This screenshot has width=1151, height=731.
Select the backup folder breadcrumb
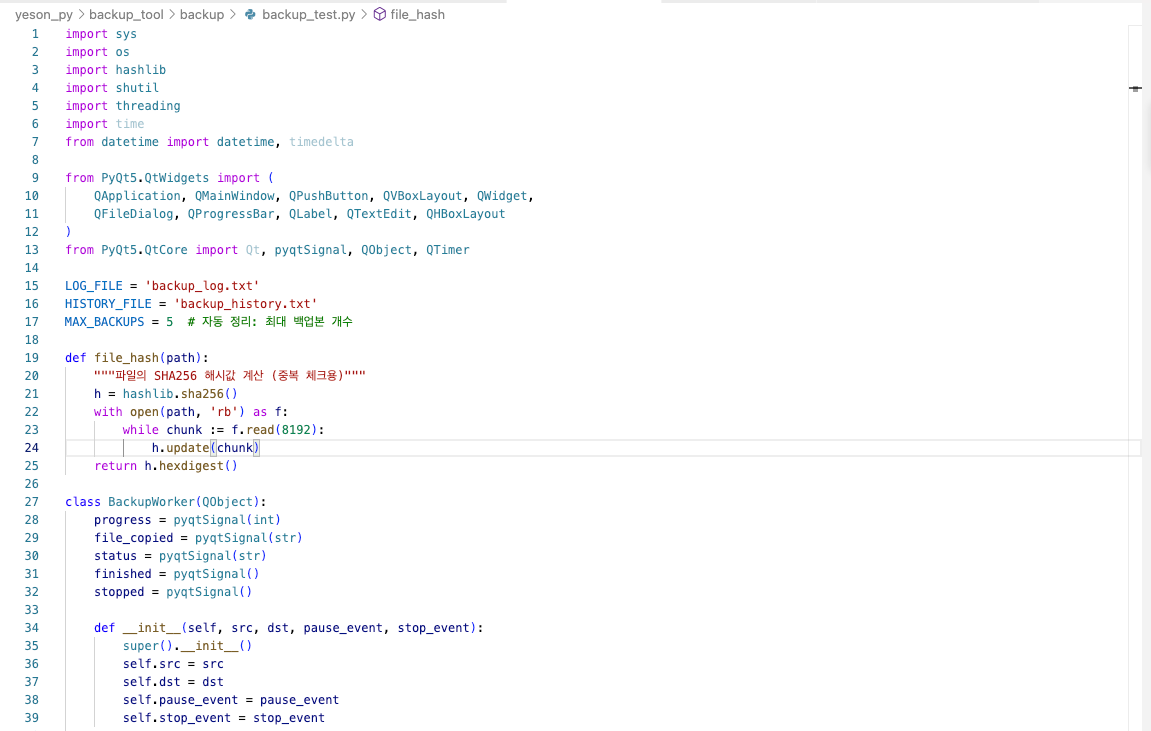tap(202, 15)
